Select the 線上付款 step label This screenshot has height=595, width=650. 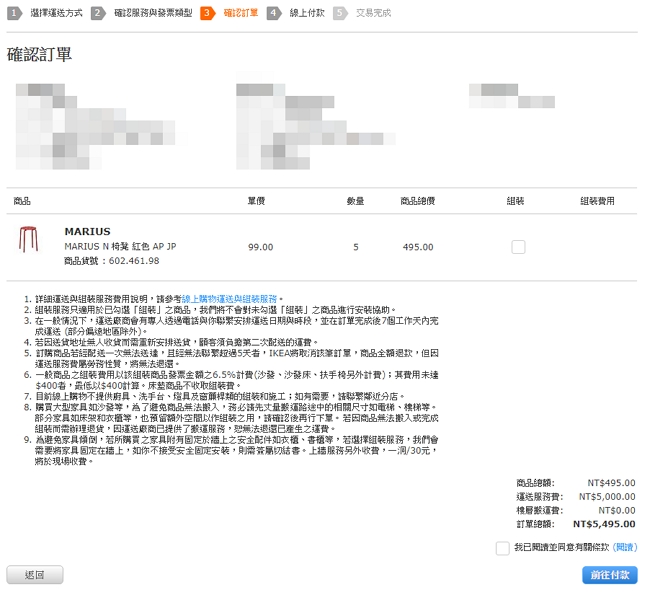[x=307, y=13]
